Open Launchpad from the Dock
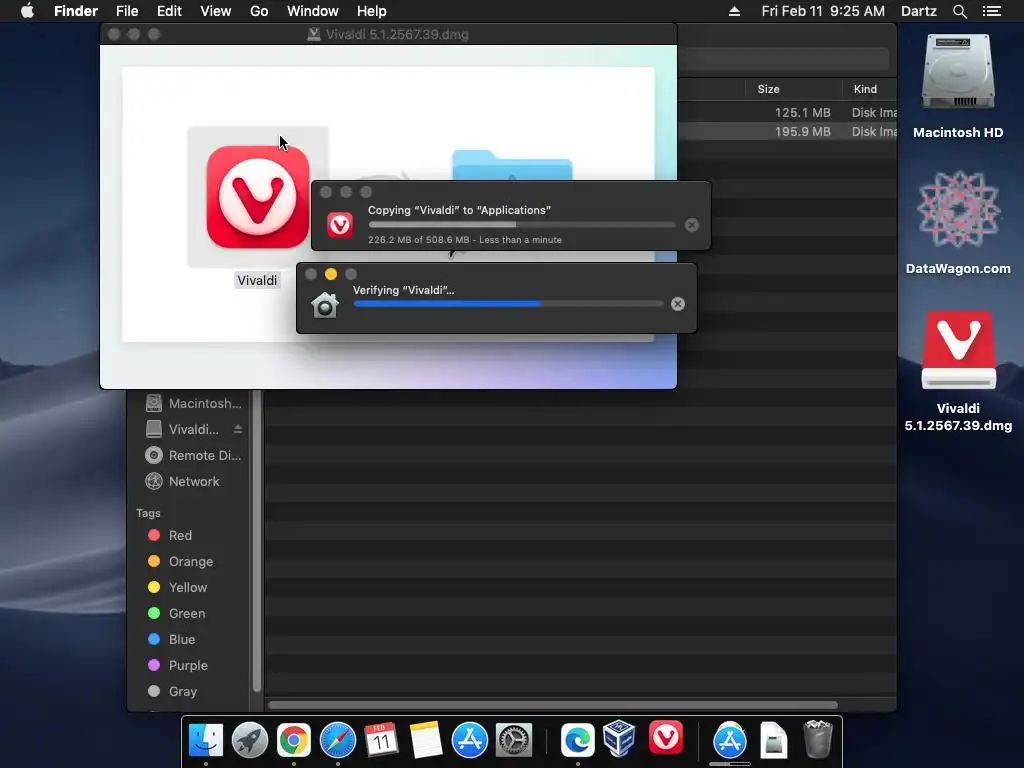1024x768 pixels. (249, 741)
